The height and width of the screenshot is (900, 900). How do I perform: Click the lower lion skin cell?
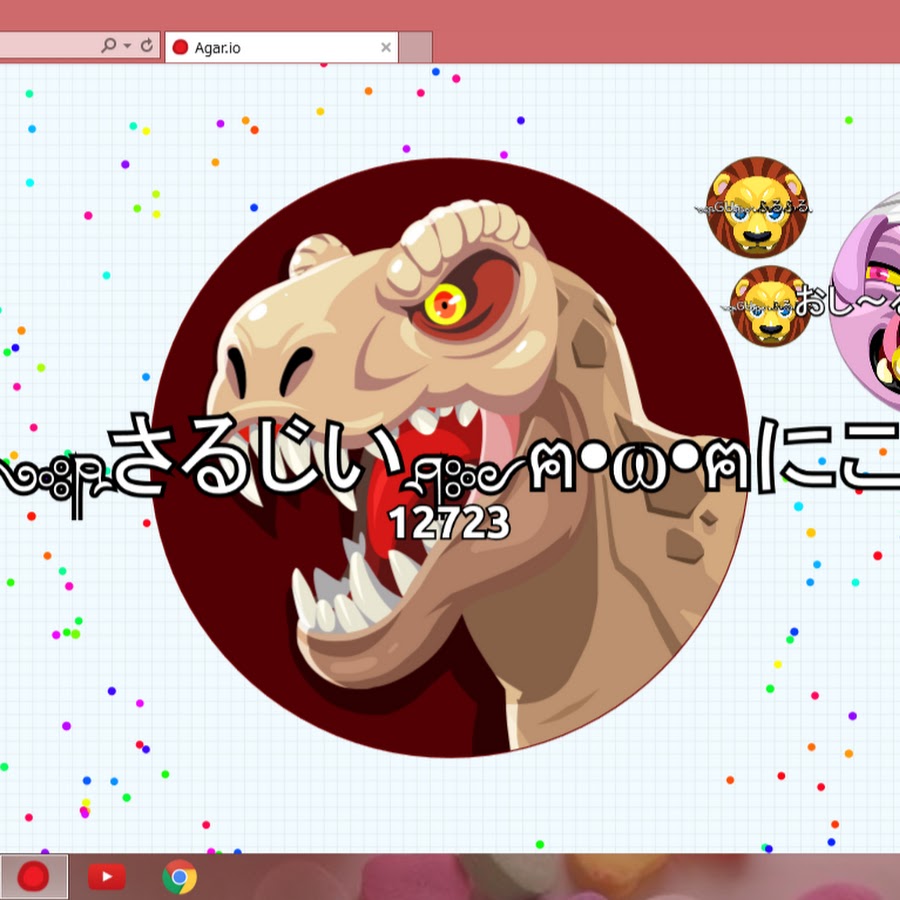(770, 306)
